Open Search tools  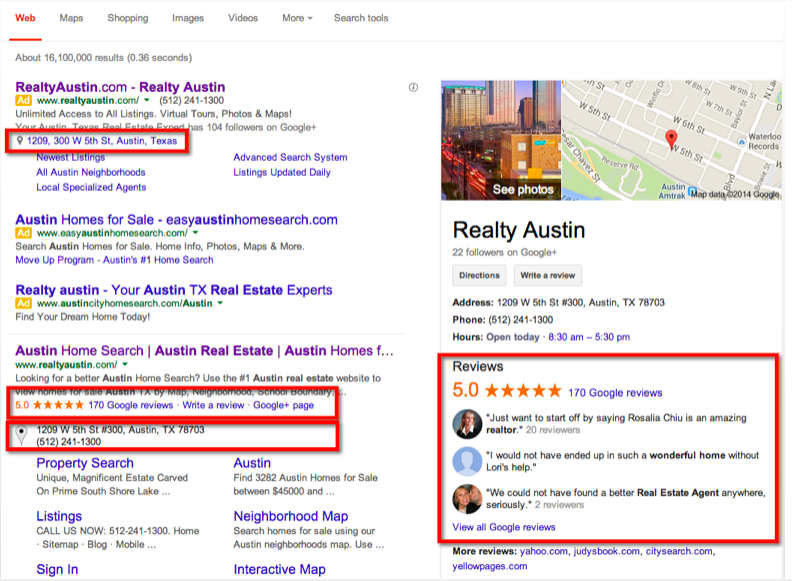pyautogui.click(x=361, y=18)
